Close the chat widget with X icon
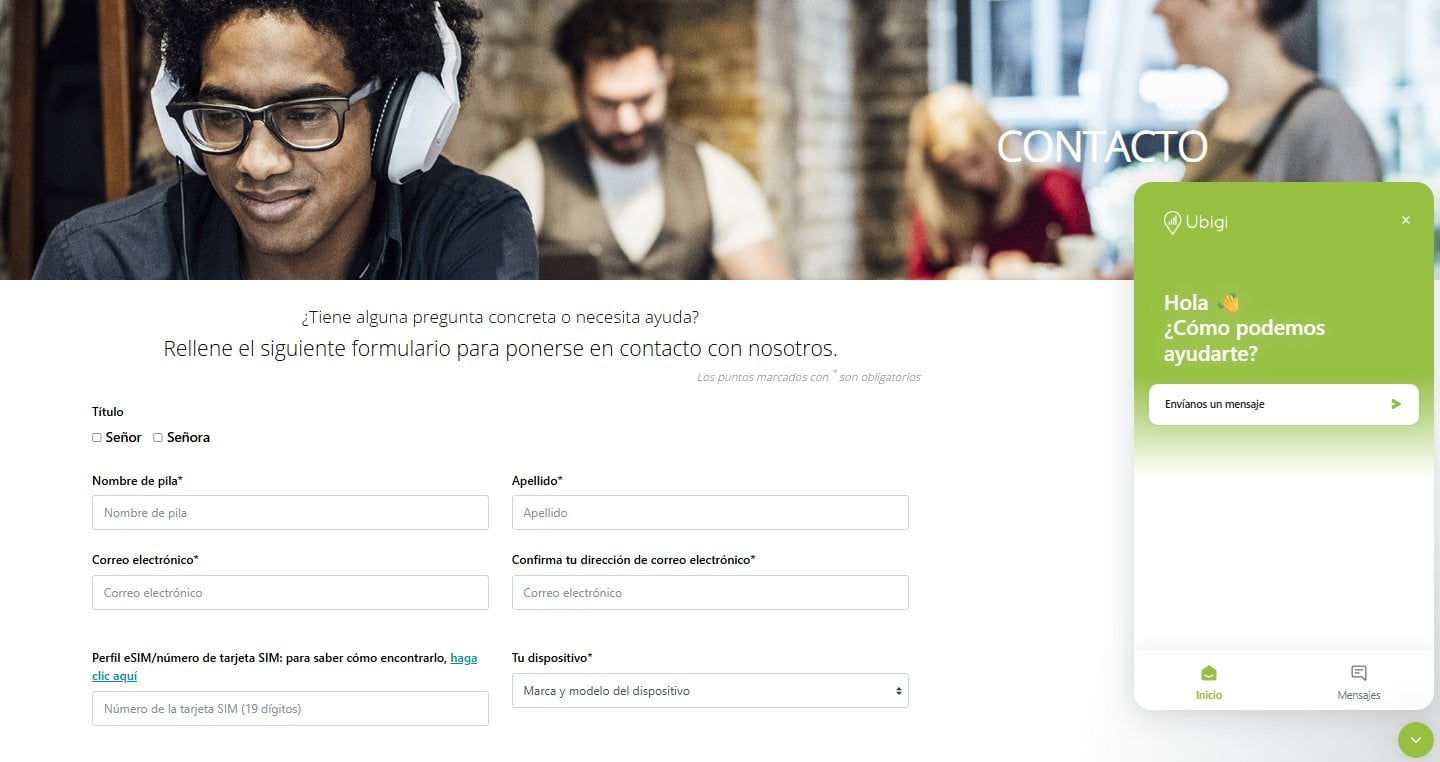The height and width of the screenshot is (762, 1440). (x=1406, y=220)
